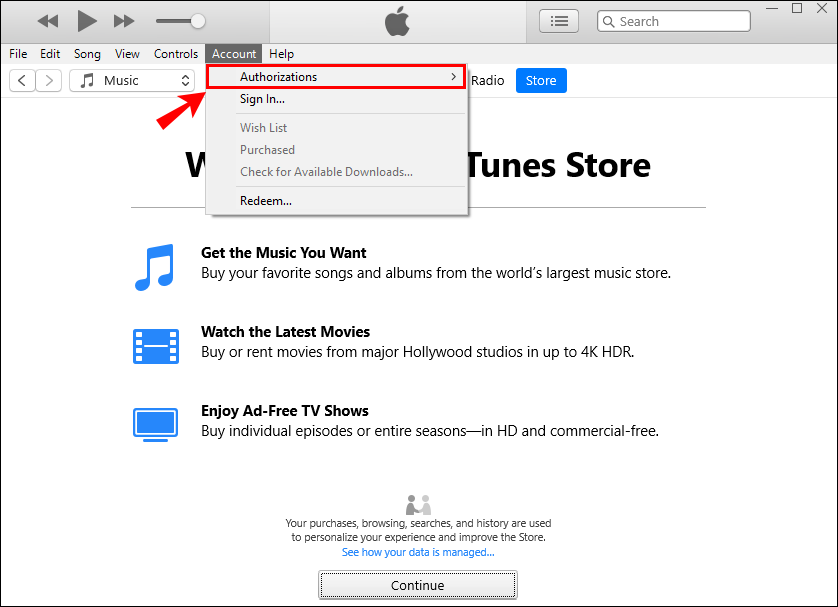Image resolution: width=838 pixels, height=607 pixels.
Task: Open the Music media picker dropdown
Action: (132, 81)
